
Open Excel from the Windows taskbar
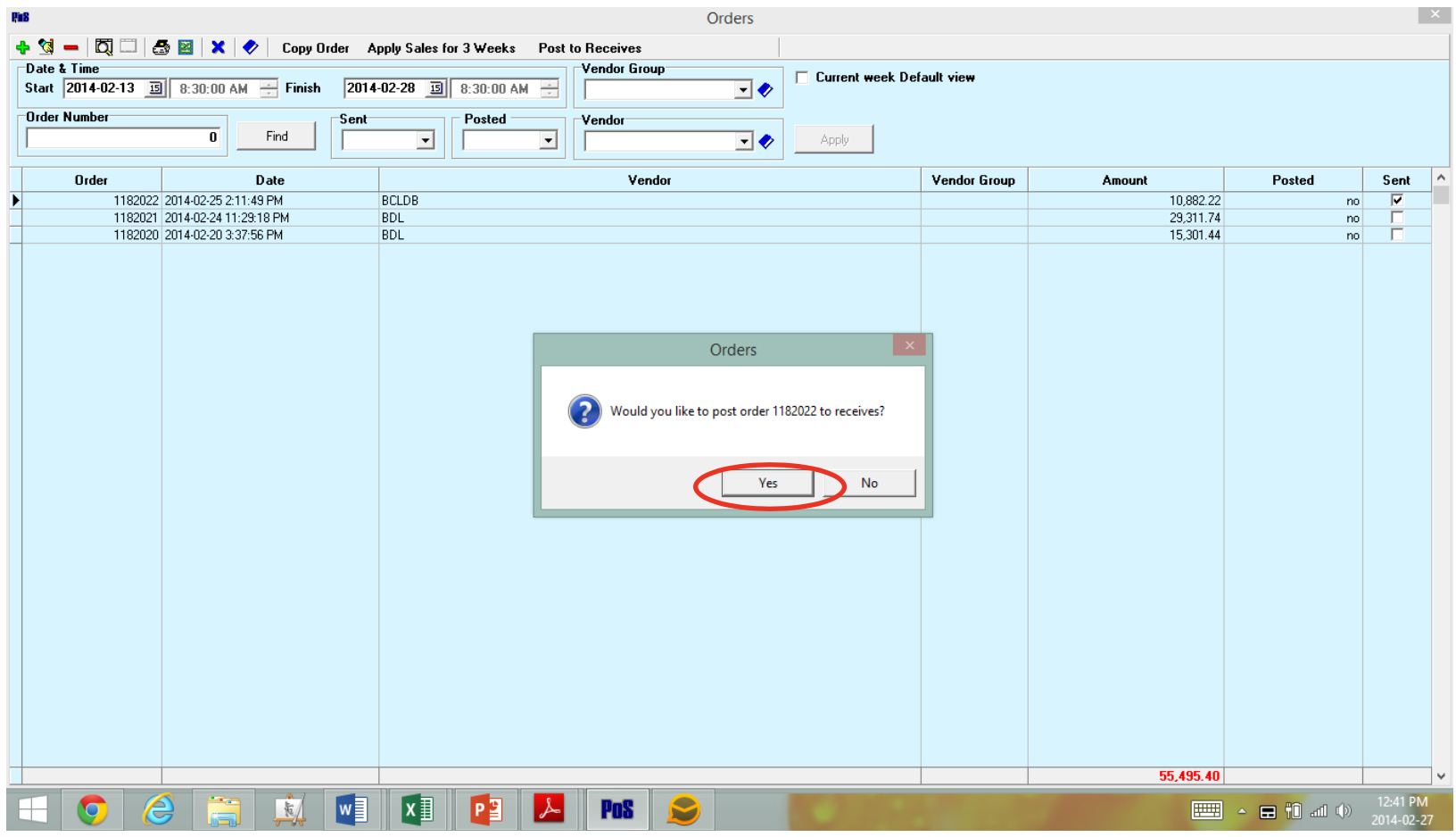(417, 810)
